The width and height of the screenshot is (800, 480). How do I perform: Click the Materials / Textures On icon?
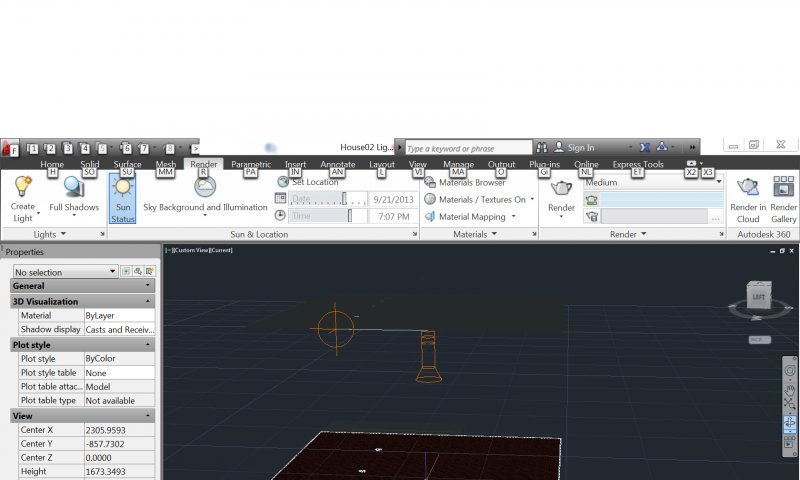[x=430, y=199]
